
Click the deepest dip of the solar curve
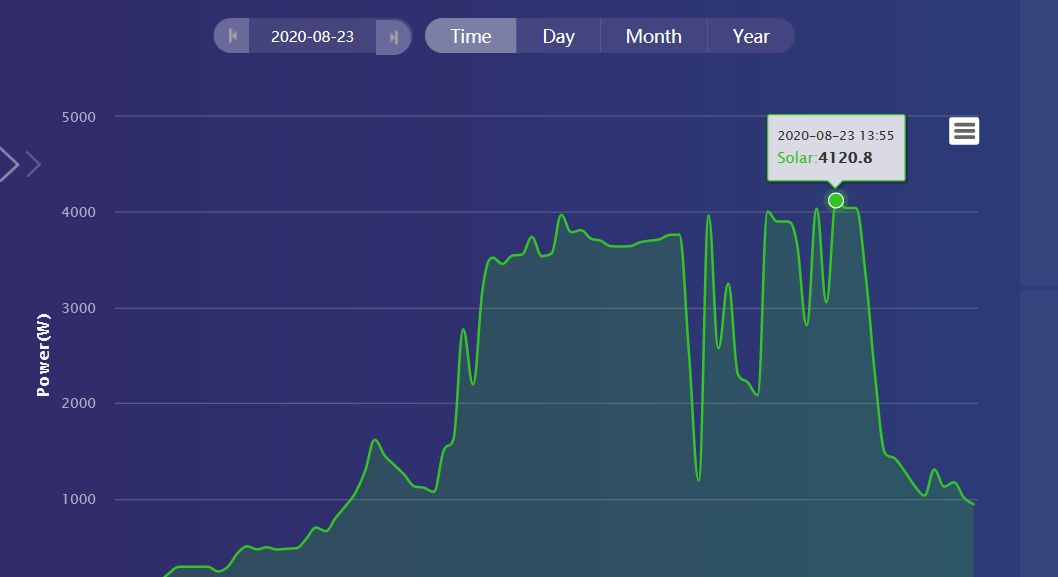click(x=698, y=480)
